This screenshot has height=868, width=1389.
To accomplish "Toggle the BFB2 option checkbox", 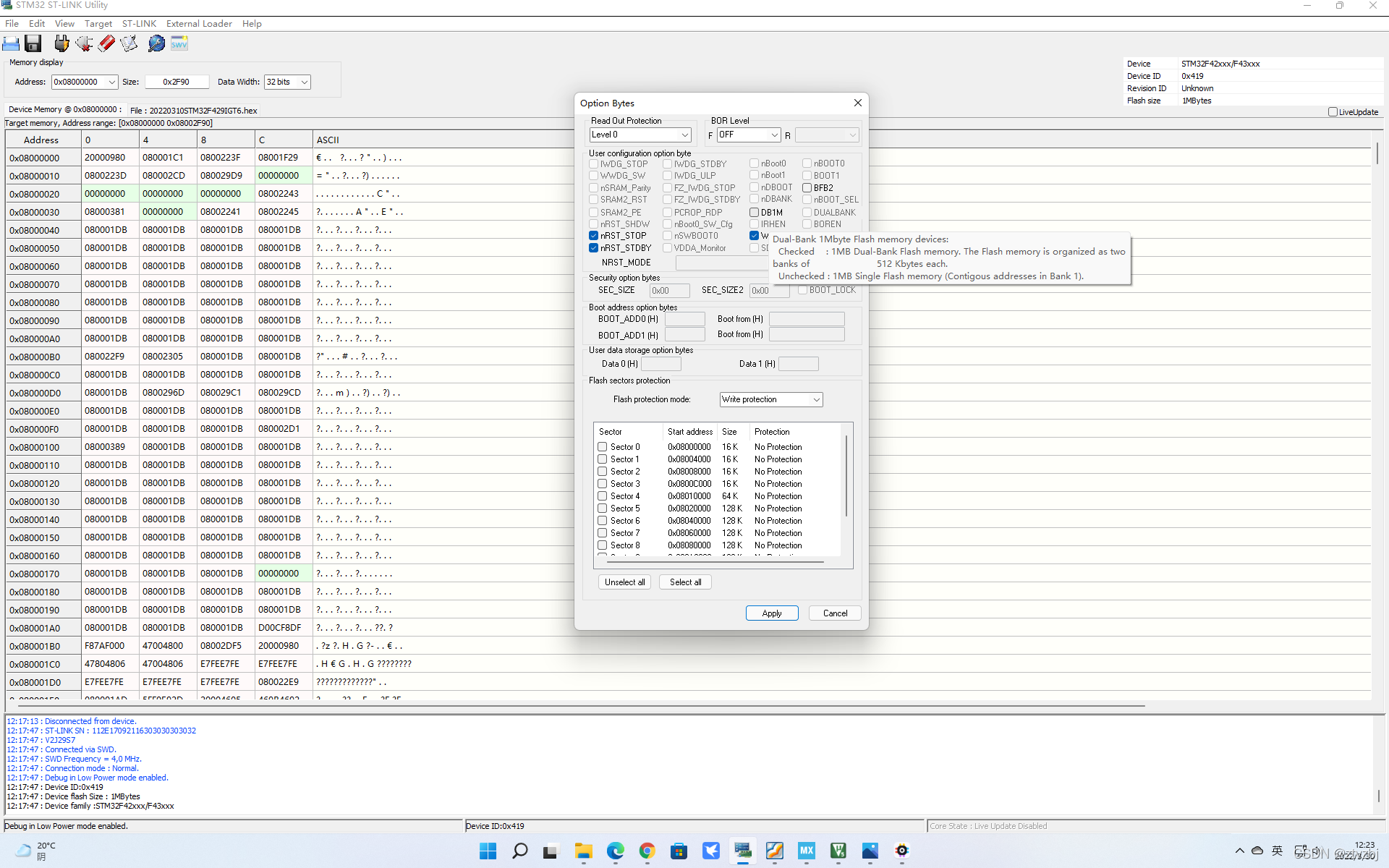I will click(807, 188).
